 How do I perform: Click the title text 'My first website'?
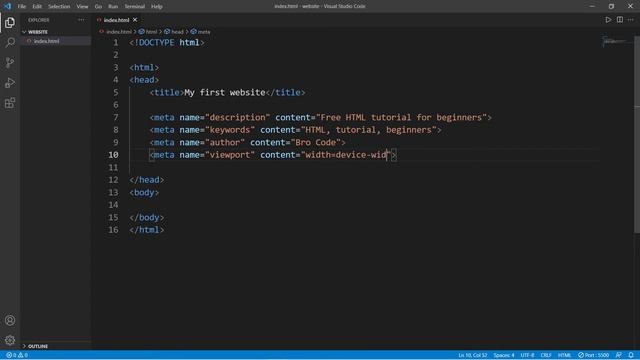click(x=225, y=93)
